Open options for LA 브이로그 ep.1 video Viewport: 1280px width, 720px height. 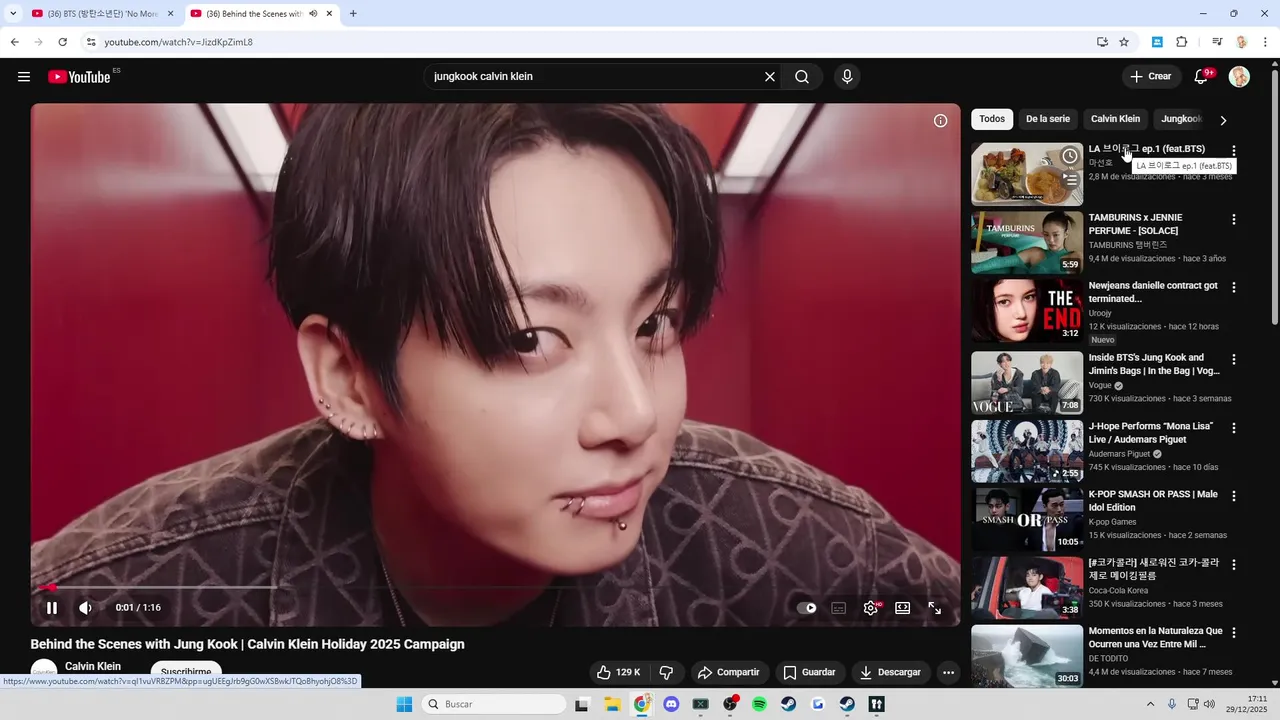[1233, 151]
